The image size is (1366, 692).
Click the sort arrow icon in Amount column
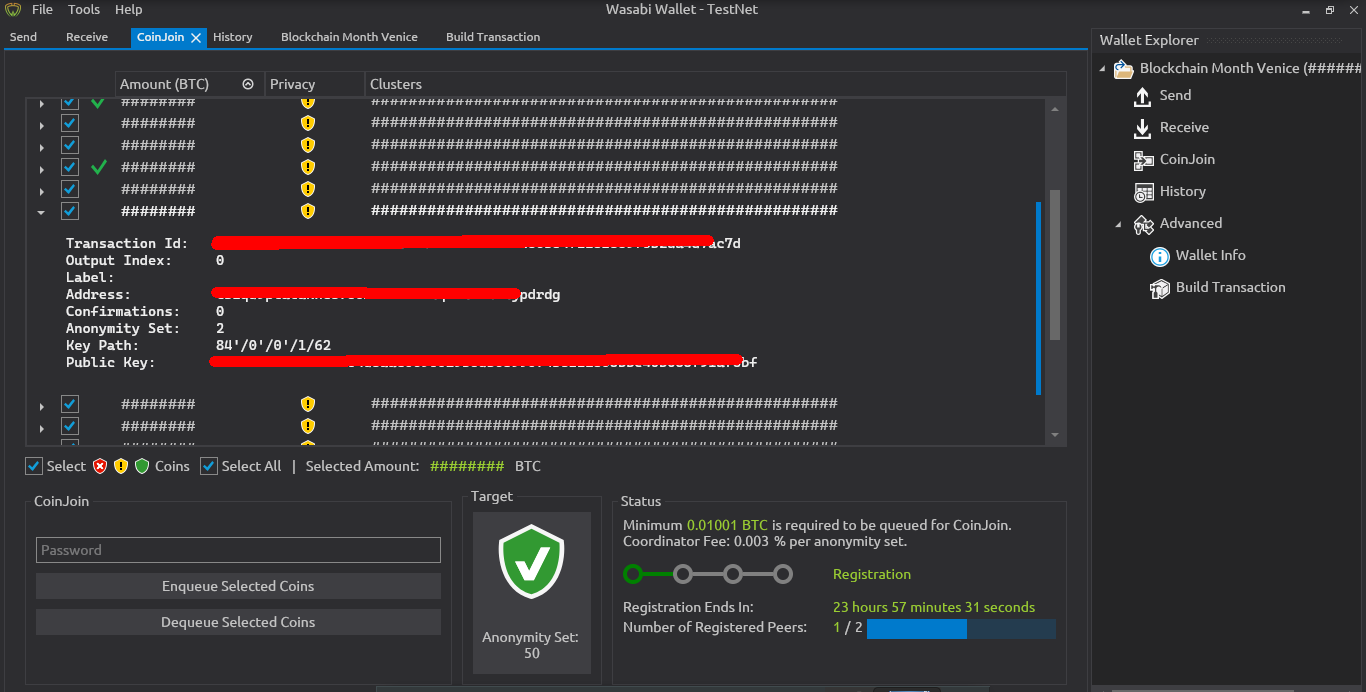(x=248, y=84)
